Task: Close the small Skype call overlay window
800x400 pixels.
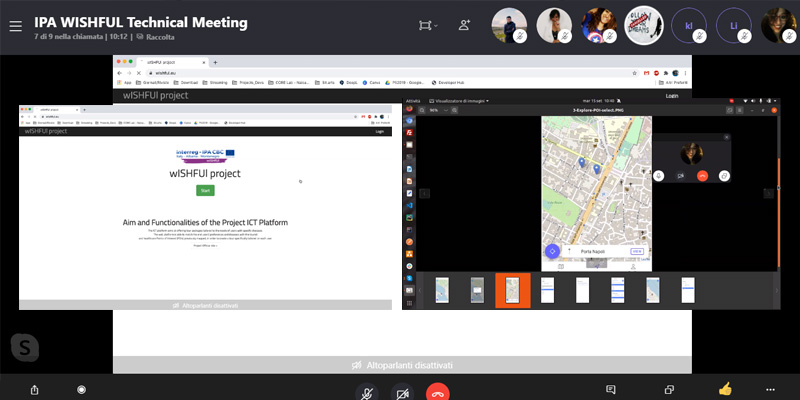Action: [727, 137]
